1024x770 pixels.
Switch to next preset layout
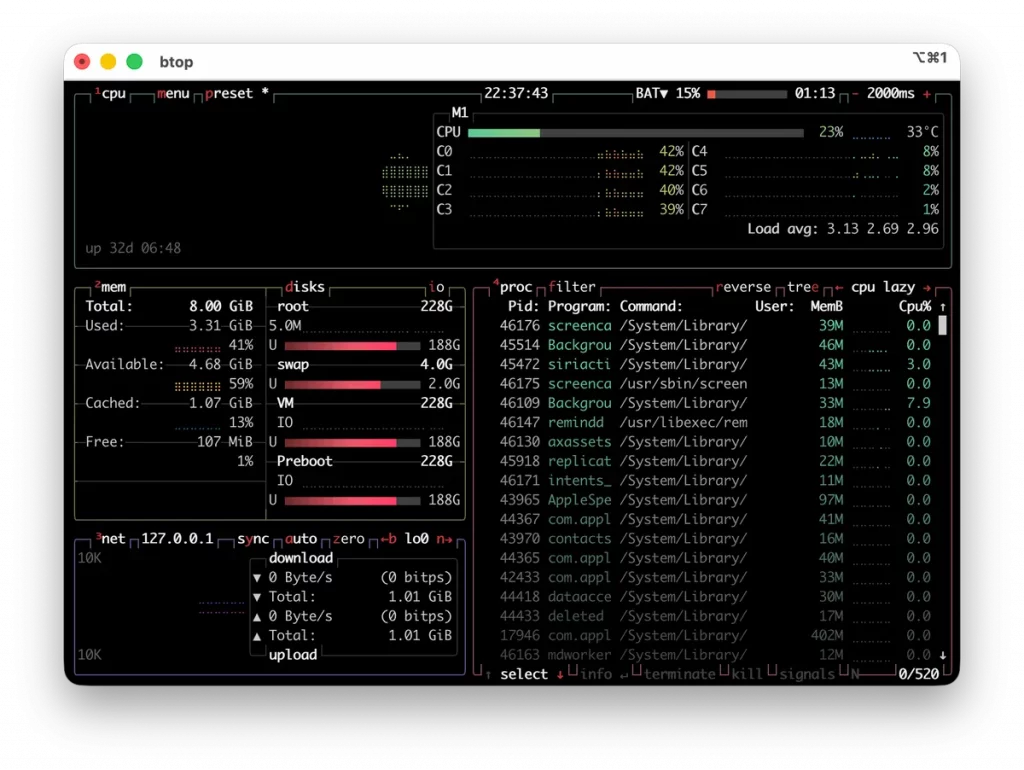[x=229, y=94]
